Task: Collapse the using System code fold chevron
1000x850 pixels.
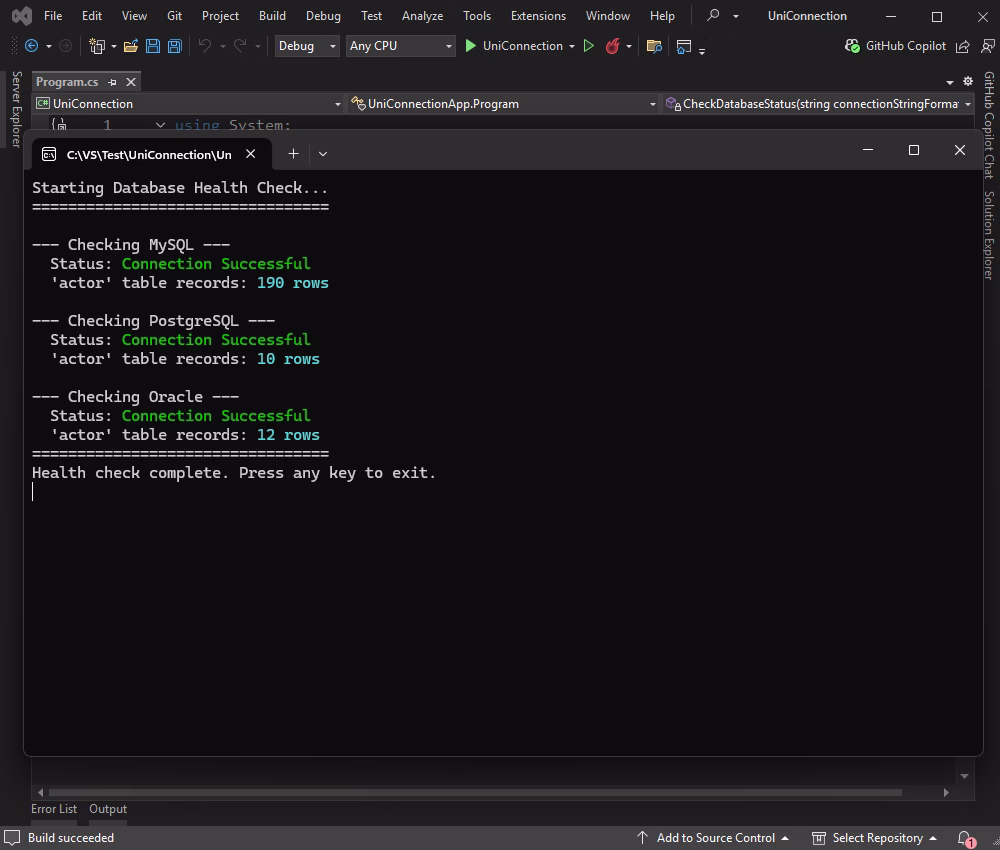Action: [x=160, y=125]
